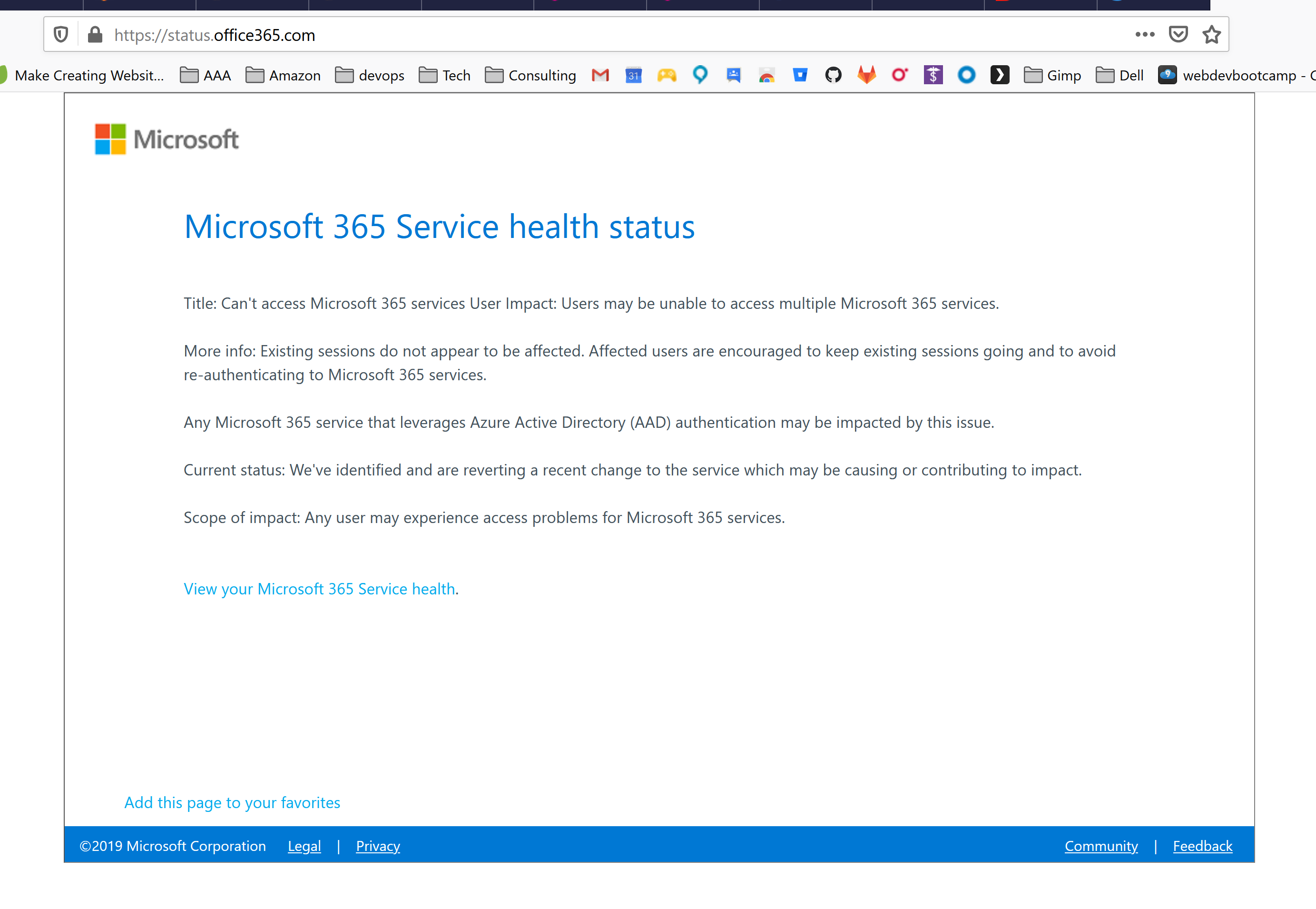Open the Legal footer link
This screenshot has height=909, width=1316.
(304, 846)
